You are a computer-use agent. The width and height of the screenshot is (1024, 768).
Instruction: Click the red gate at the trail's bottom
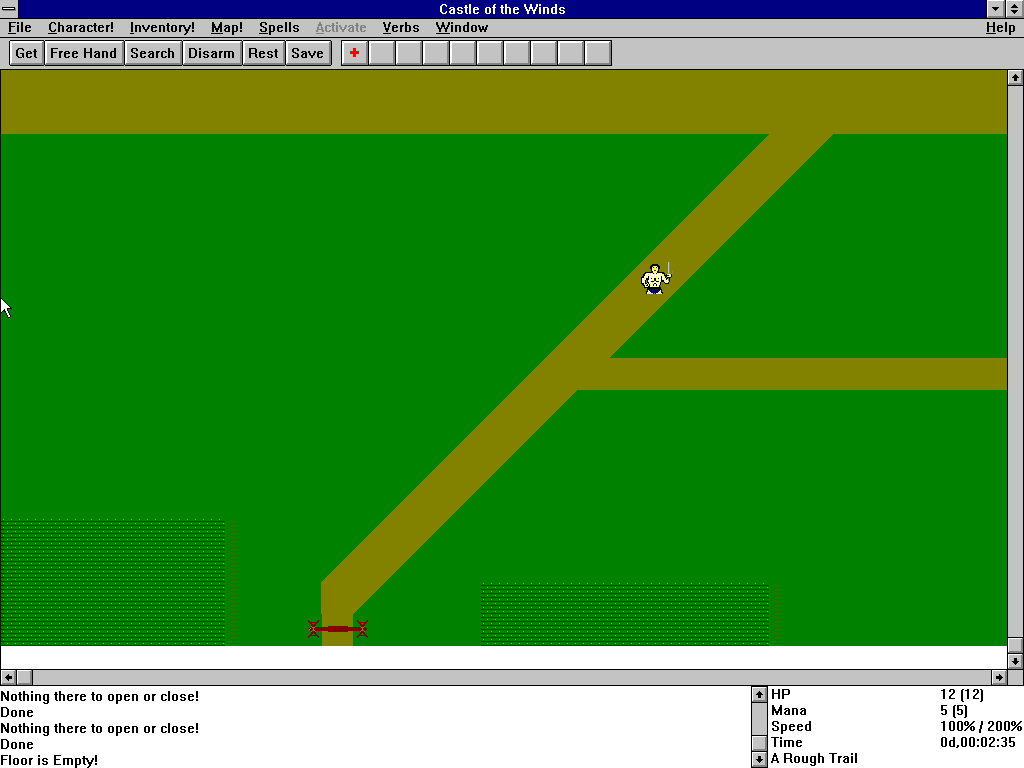pos(338,629)
